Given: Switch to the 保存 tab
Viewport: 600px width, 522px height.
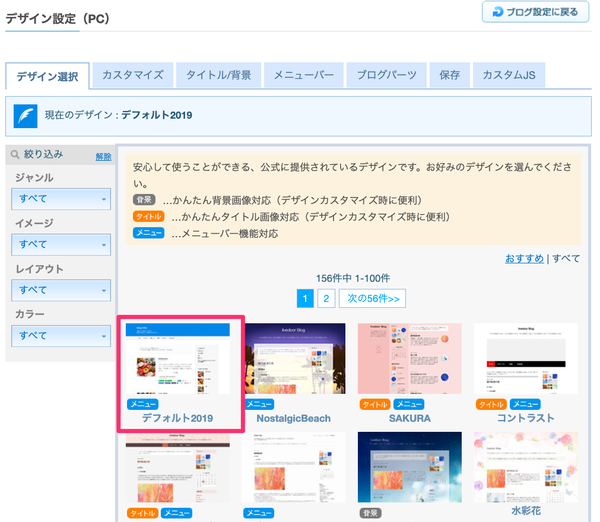Looking at the screenshot, I should coord(450,75).
